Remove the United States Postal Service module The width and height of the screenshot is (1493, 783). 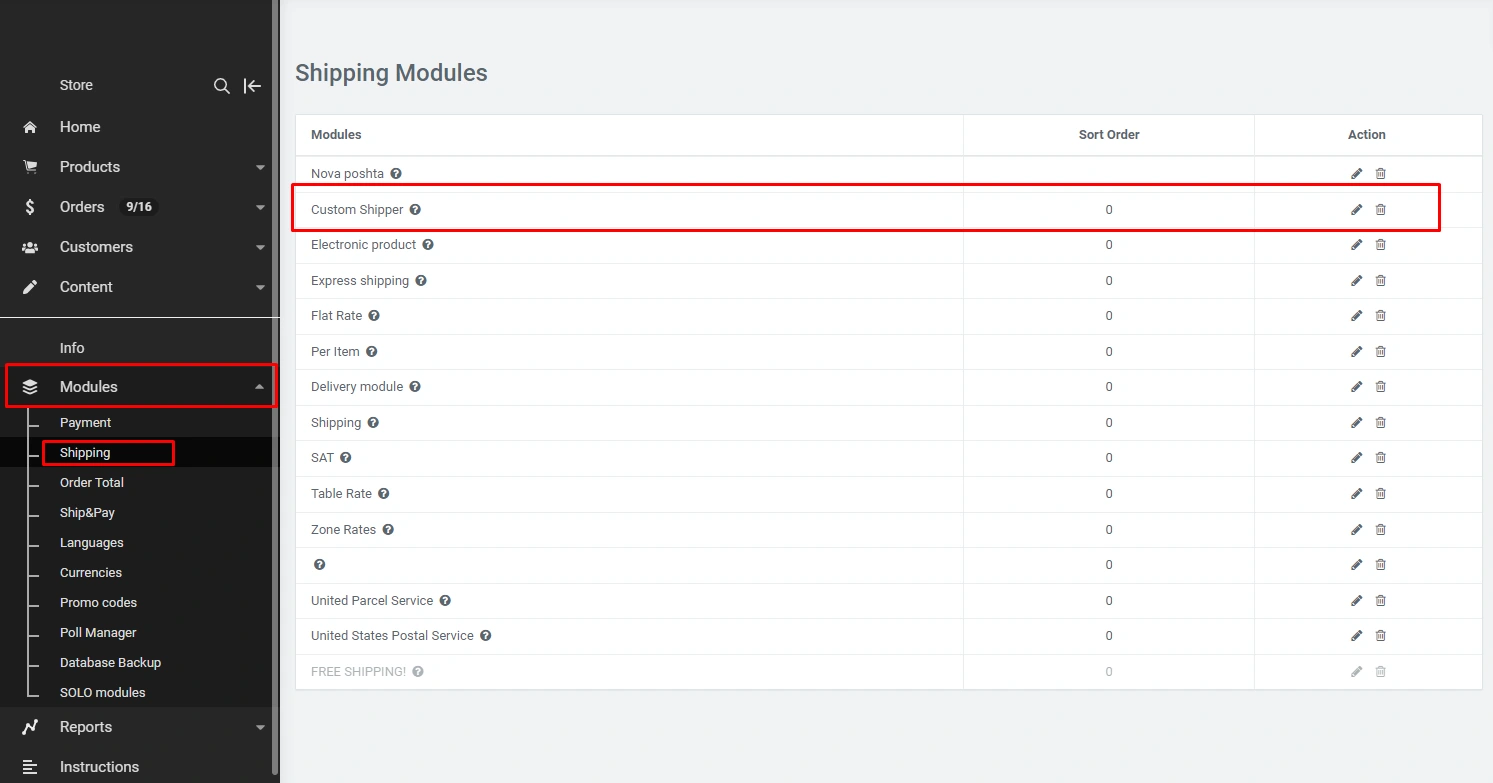(1381, 636)
